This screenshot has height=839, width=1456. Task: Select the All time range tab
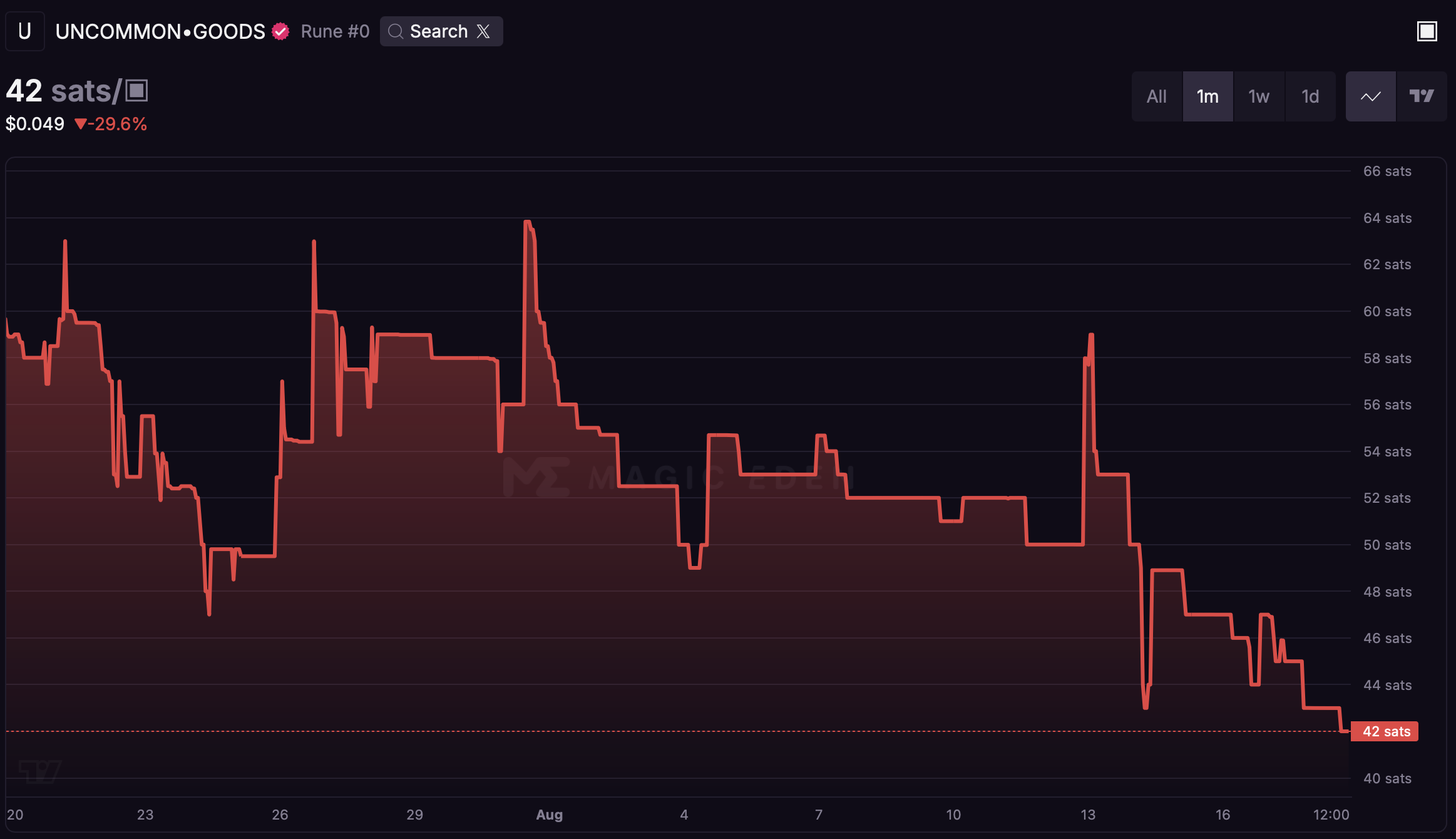[x=1157, y=96]
